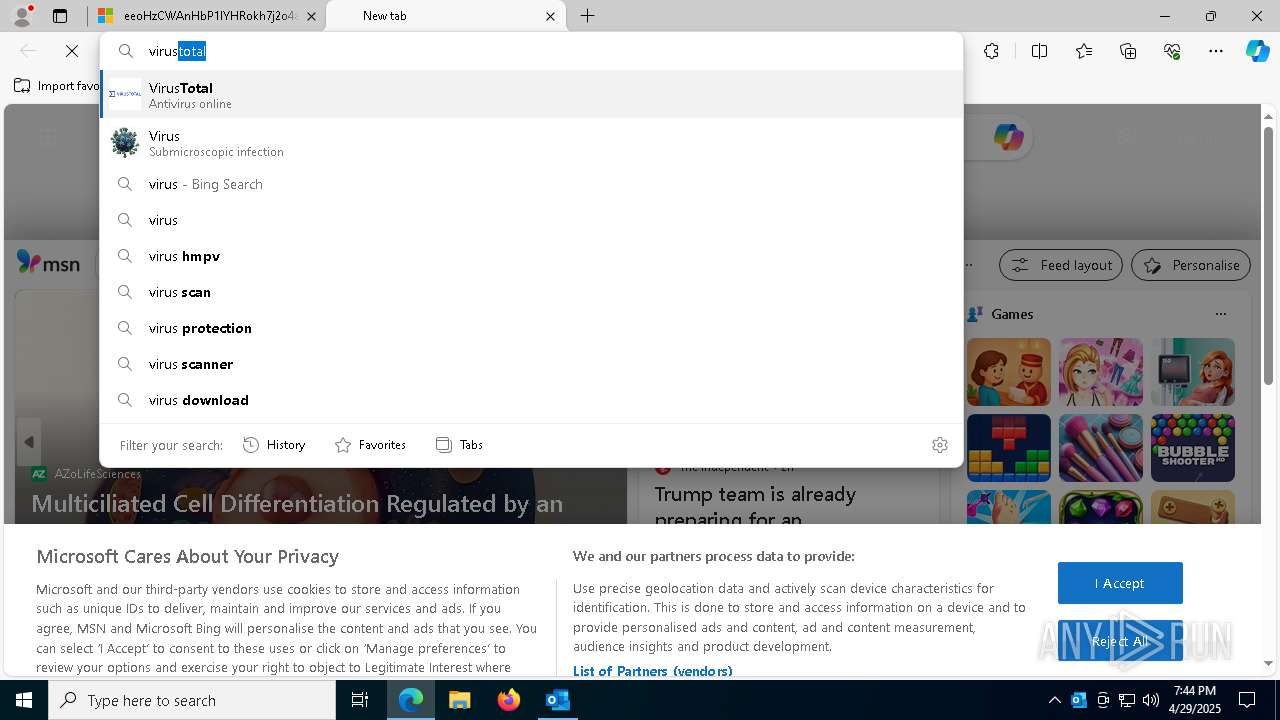Select Virus Submicroscopic infection suggestion
The image size is (1280, 720).
coord(531,143)
